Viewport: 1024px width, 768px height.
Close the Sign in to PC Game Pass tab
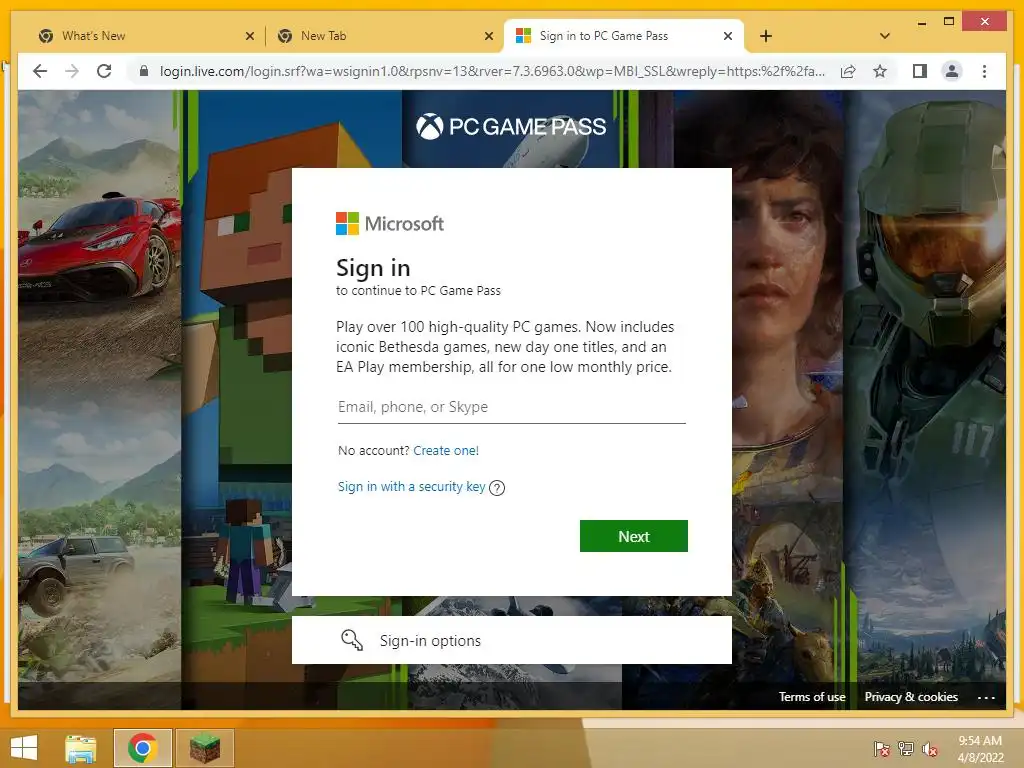click(x=728, y=36)
